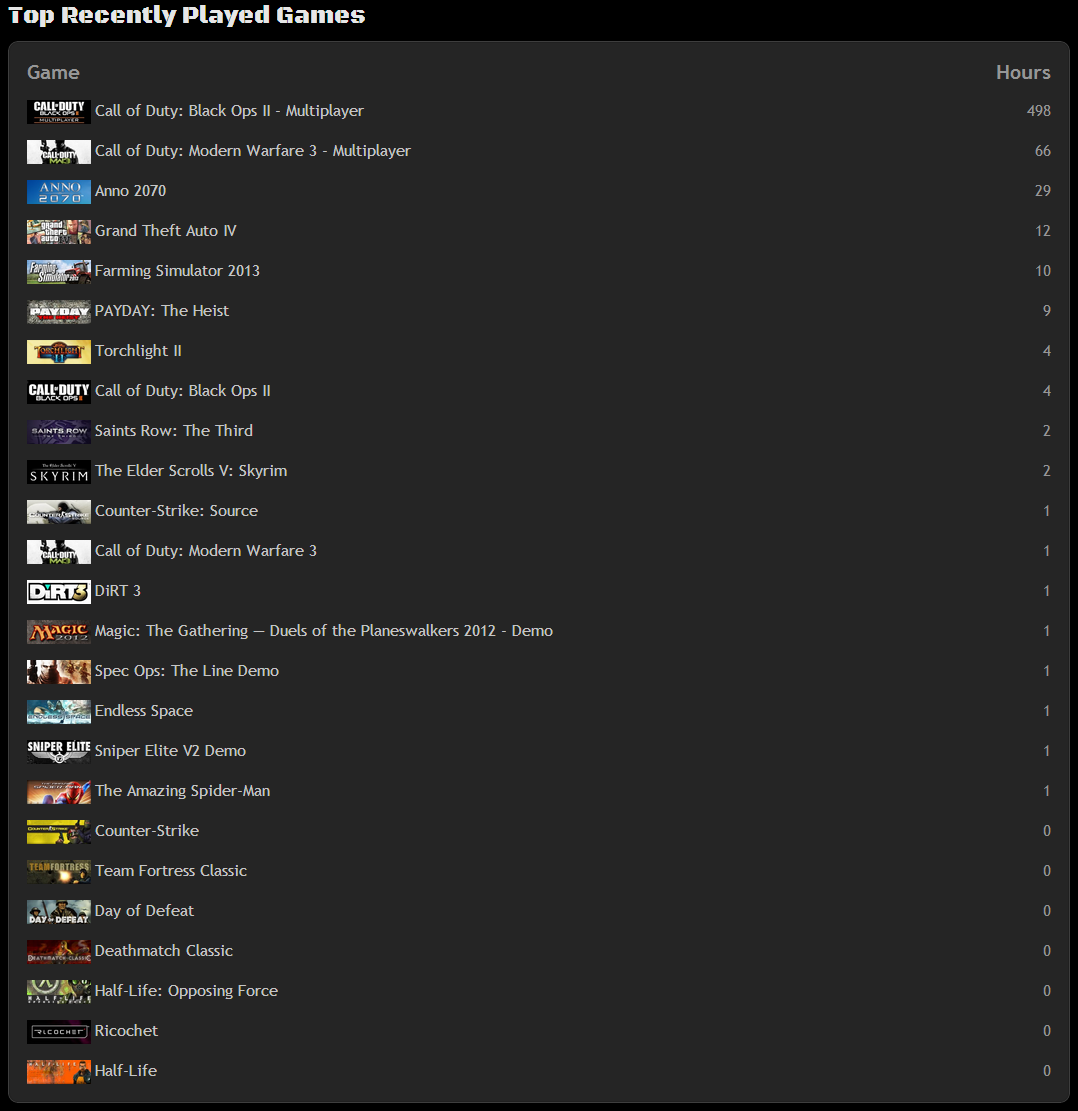Click the Spec Ops: The Line Demo title
Screen dimensions: 1078x1111
coord(187,671)
